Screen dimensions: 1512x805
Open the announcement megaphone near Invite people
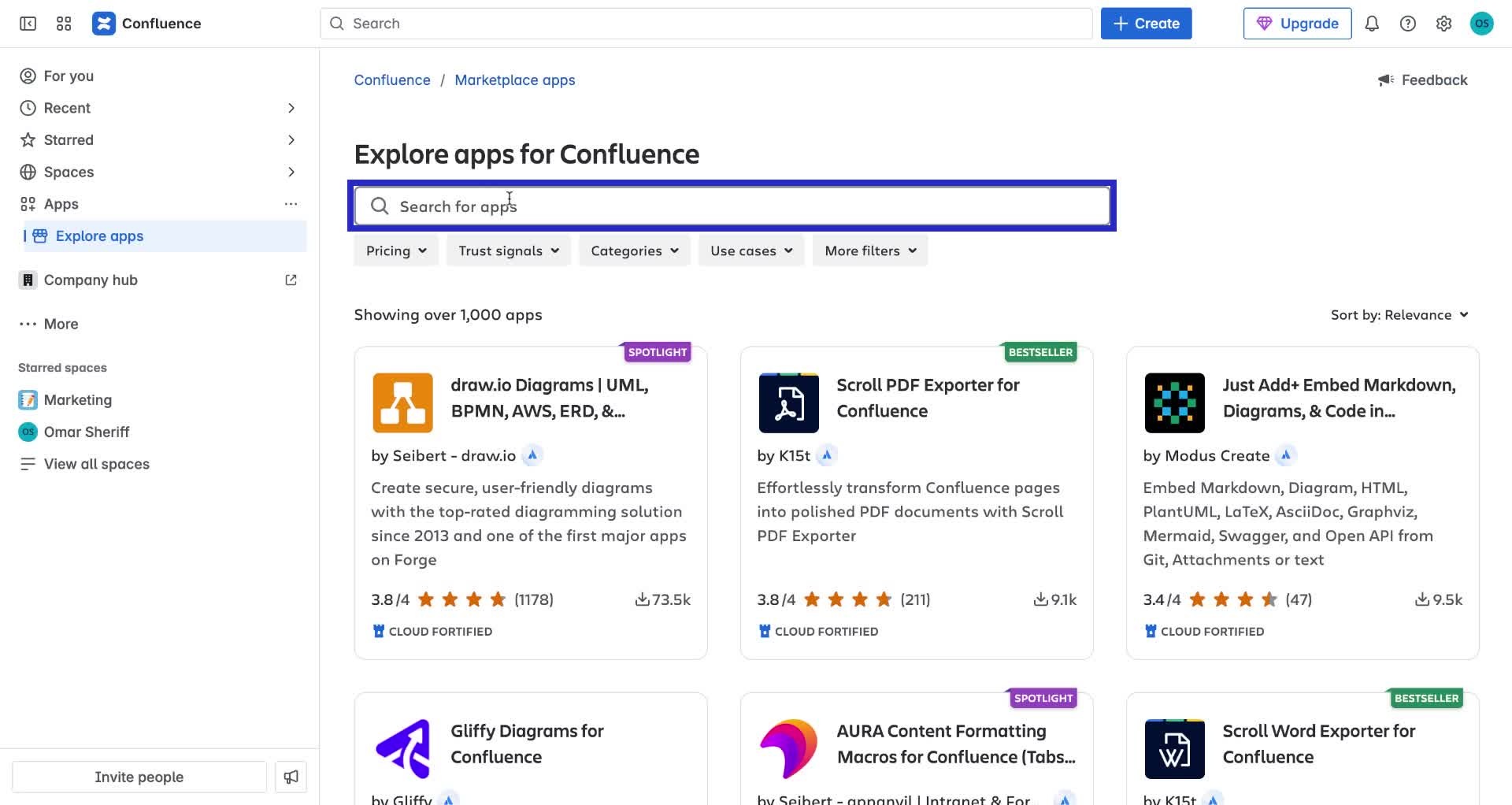point(291,777)
